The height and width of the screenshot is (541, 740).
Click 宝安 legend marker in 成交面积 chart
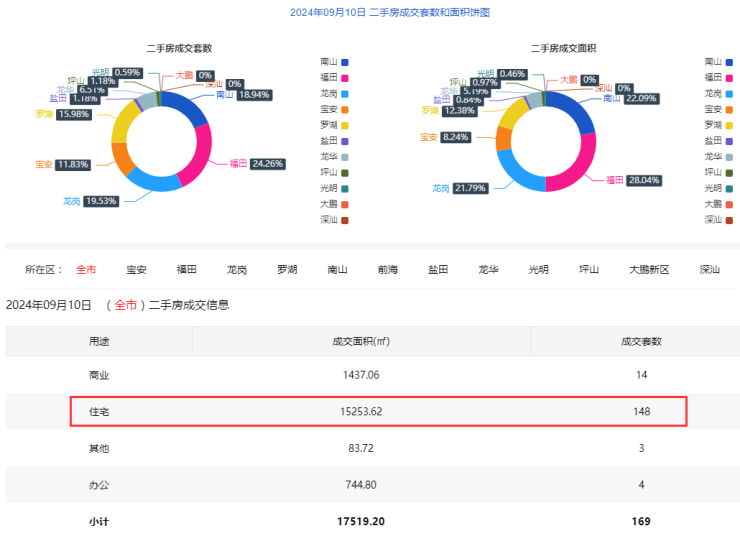[x=730, y=109]
